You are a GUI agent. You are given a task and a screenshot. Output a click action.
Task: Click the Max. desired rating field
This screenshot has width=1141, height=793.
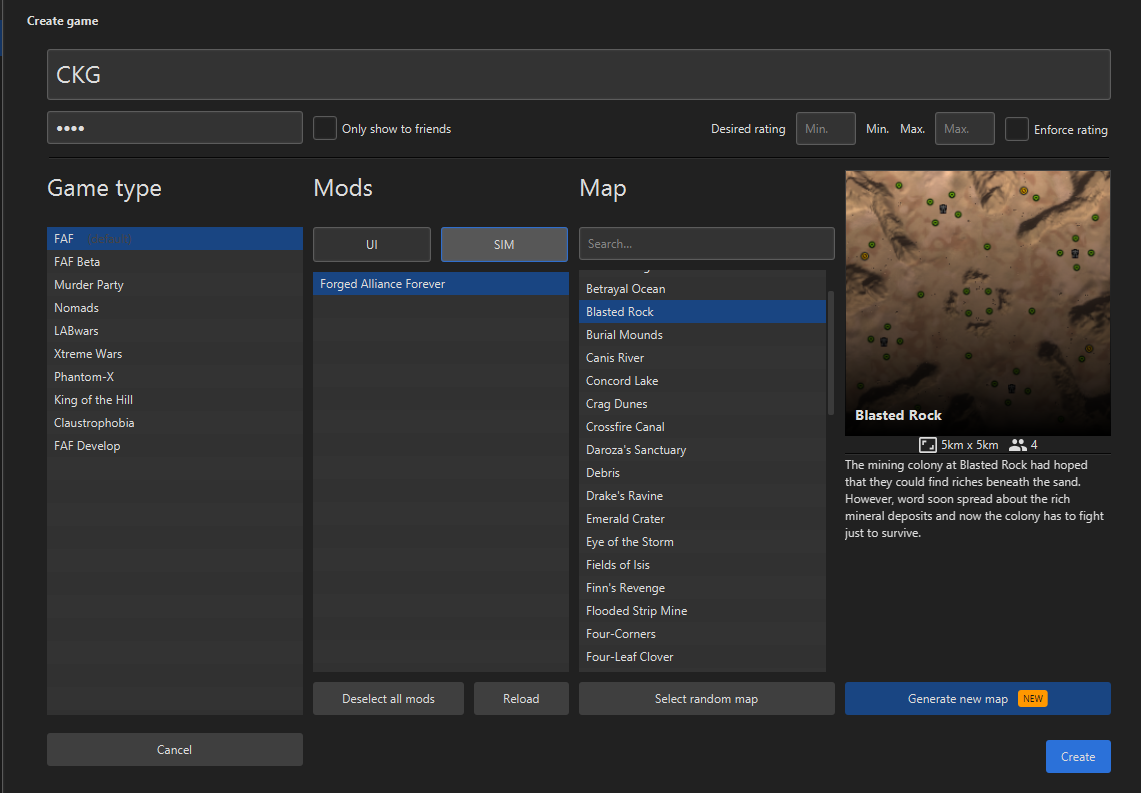point(965,129)
